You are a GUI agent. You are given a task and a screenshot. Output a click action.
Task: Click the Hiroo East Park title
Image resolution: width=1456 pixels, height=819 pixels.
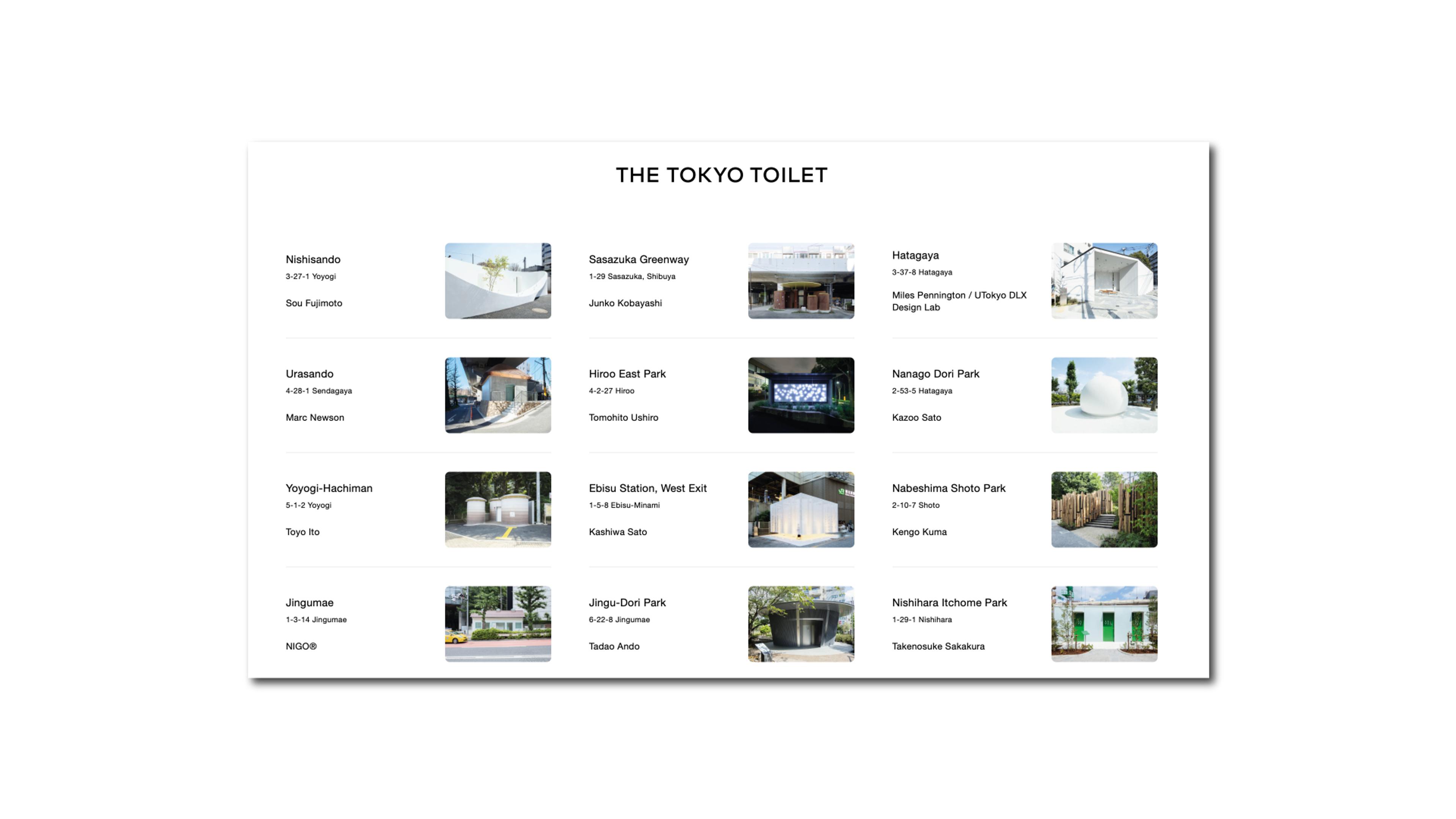coord(627,374)
